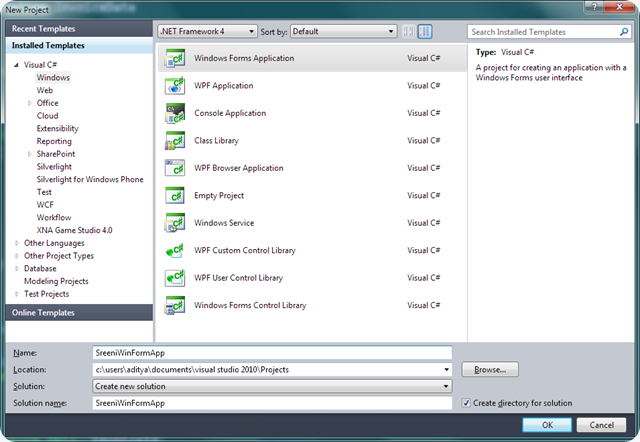The height and width of the screenshot is (442, 640).
Task: Click the dialog help question mark button
Action: [594, 7]
